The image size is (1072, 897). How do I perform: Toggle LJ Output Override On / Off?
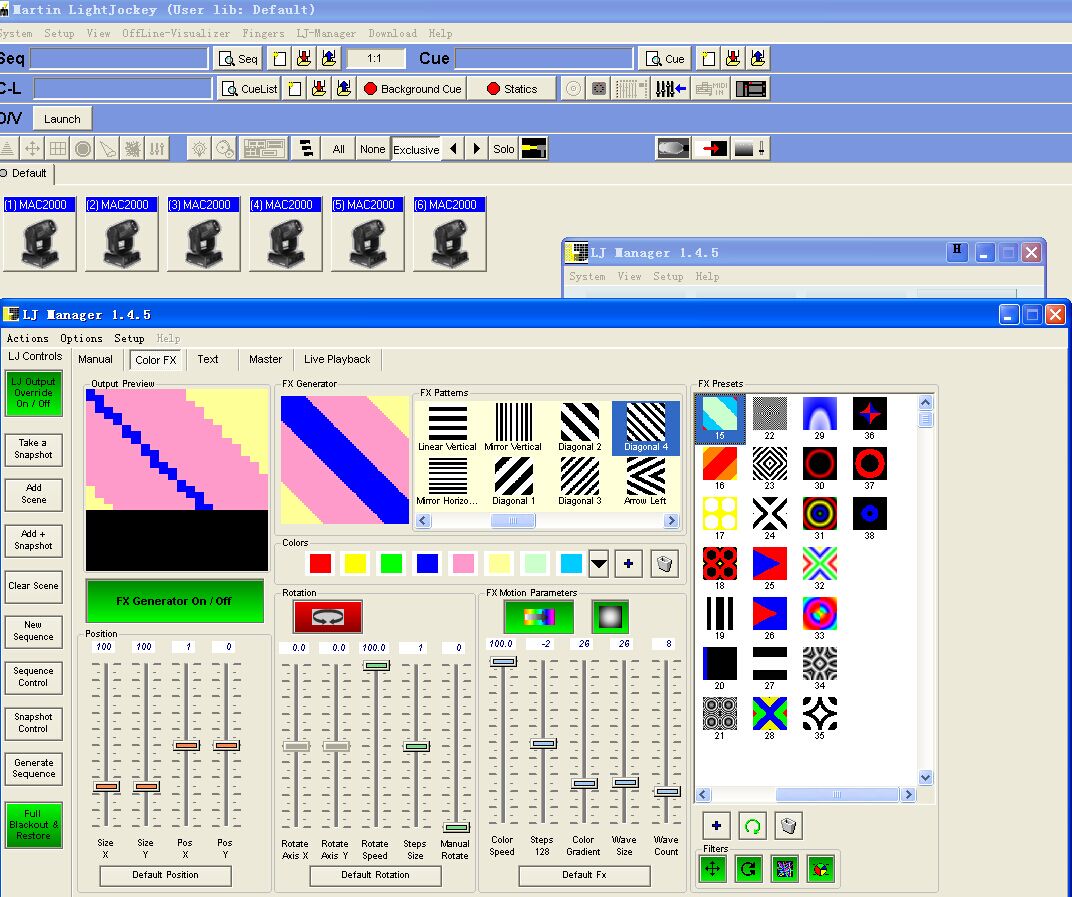point(34,393)
